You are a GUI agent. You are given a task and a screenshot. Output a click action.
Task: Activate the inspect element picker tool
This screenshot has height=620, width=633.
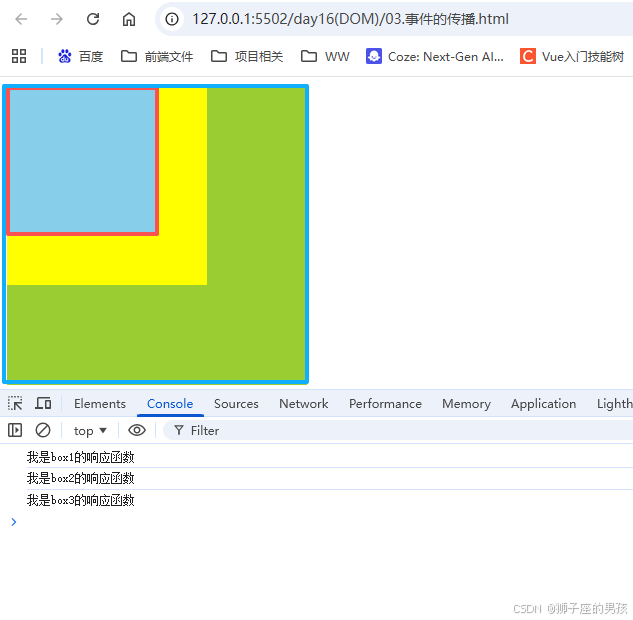(15, 403)
